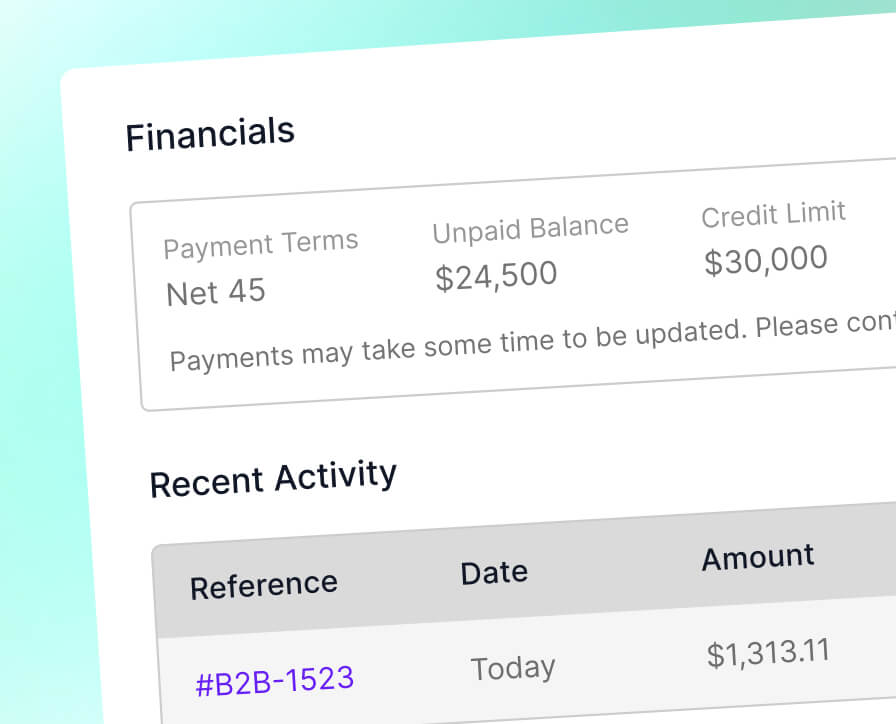This screenshot has height=724, width=896.
Task: Sort by the Date column header
Action: (x=493, y=572)
